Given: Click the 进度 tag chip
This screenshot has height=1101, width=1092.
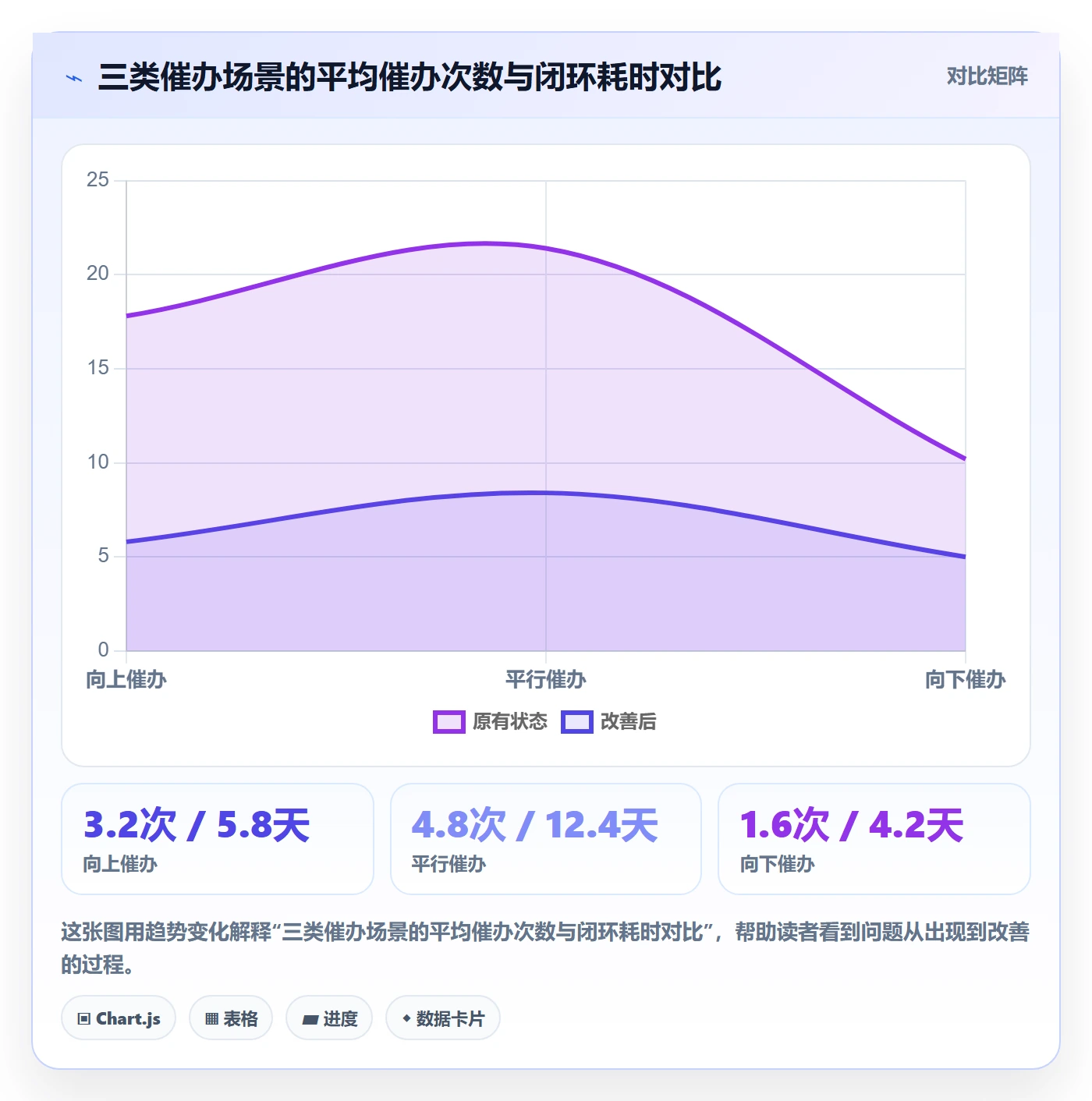Looking at the screenshot, I should [x=329, y=1018].
